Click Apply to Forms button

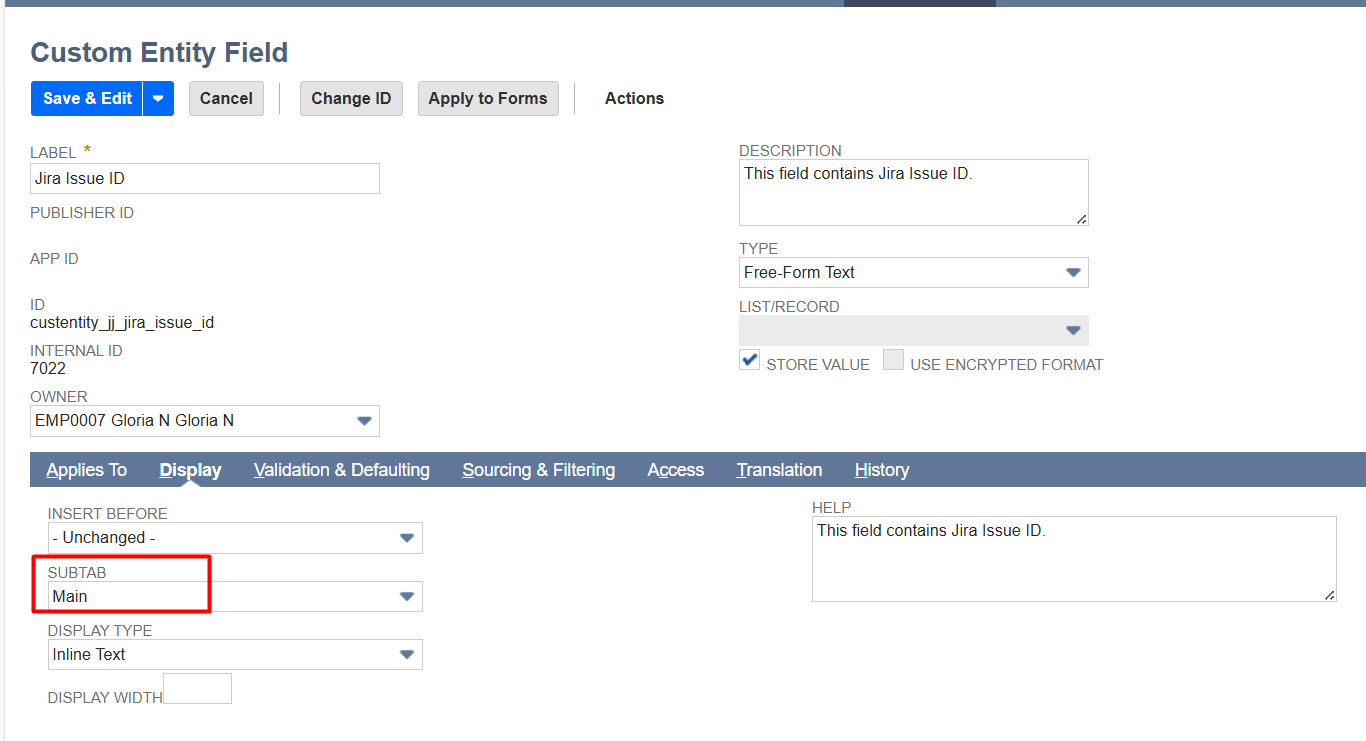(488, 98)
